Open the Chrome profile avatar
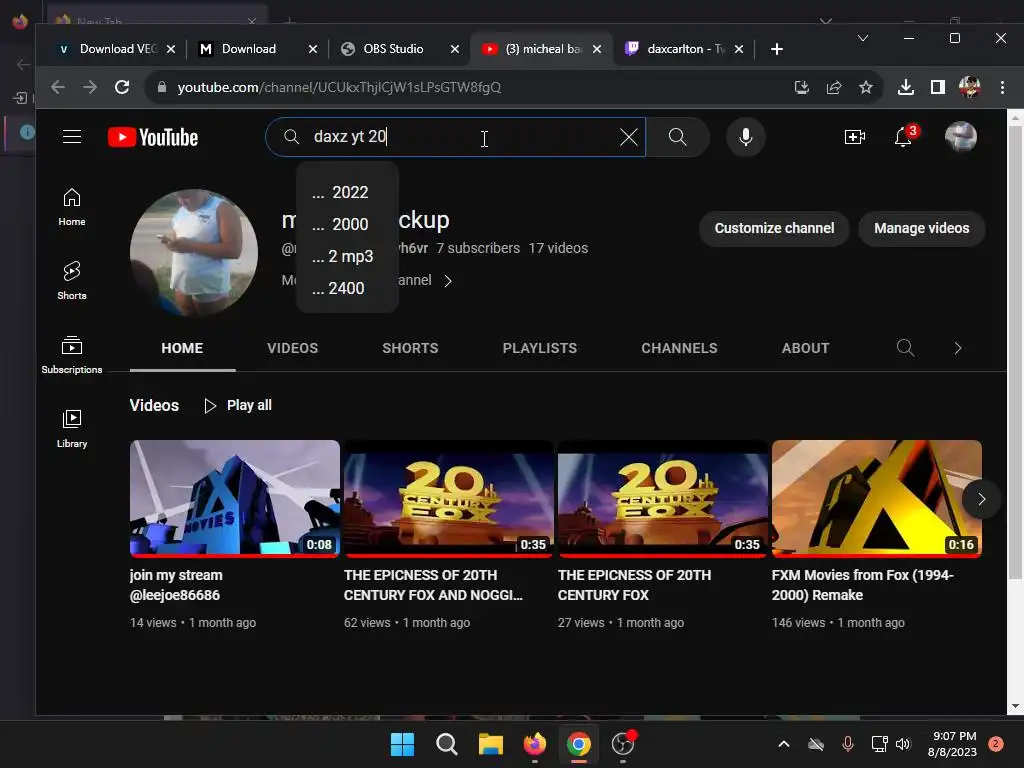1024x768 pixels. click(x=970, y=87)
